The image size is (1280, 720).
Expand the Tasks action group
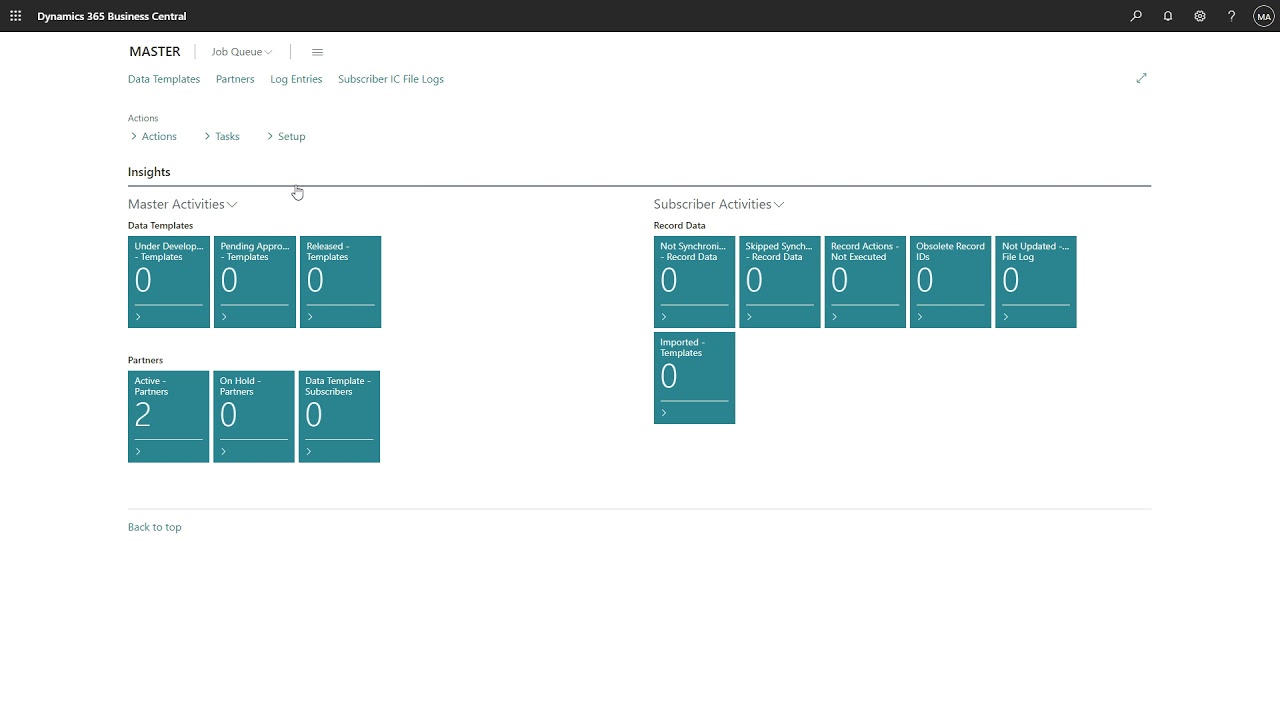(222, 136)
